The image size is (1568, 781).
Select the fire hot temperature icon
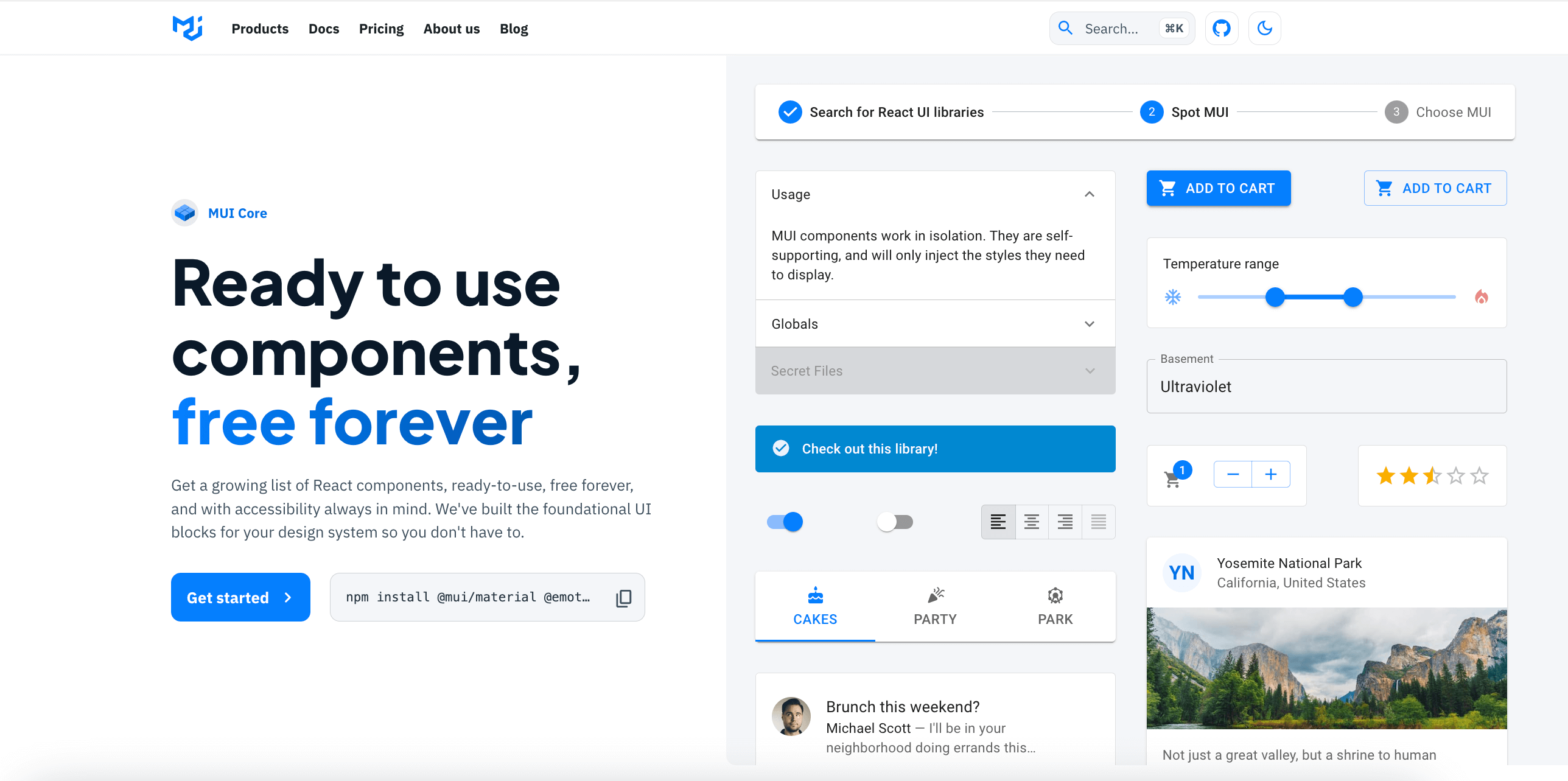pos(1480,297)
